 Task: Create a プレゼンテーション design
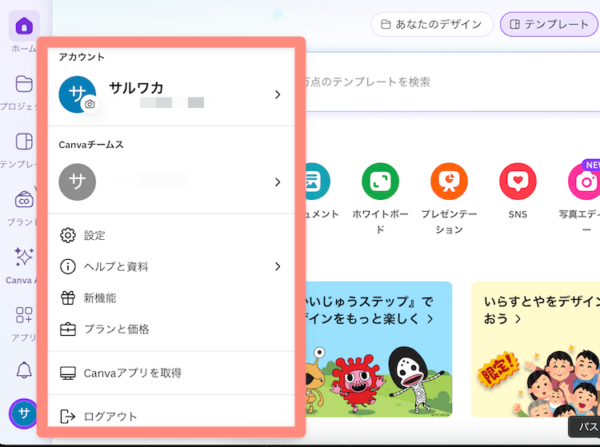pyautogui.click(x=449, y=181)
